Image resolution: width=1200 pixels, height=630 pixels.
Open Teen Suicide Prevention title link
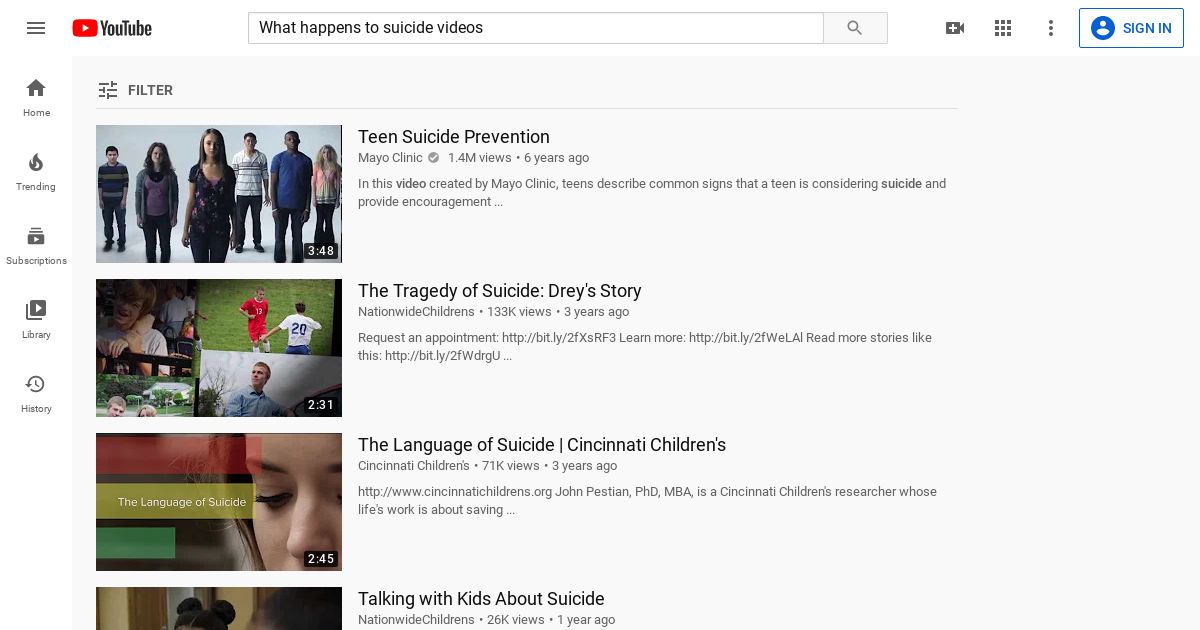pos(454,137)
